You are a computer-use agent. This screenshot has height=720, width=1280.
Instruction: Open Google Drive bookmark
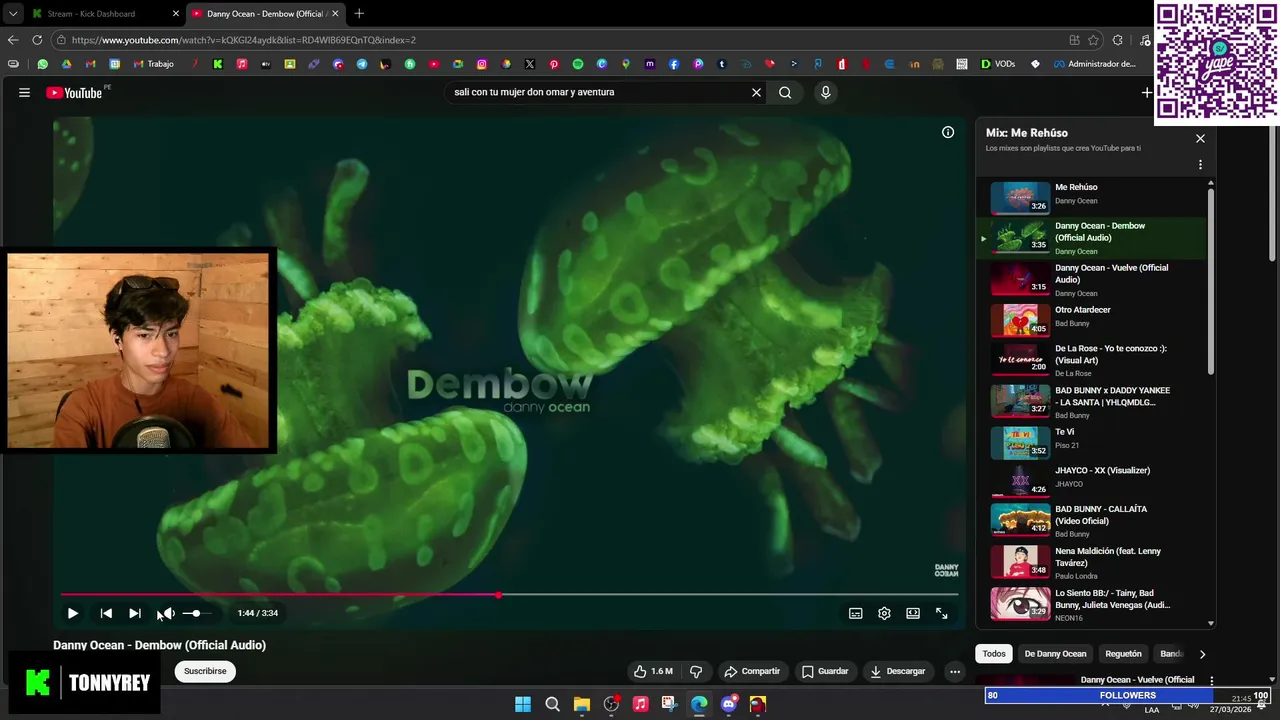tap(66, 64)
